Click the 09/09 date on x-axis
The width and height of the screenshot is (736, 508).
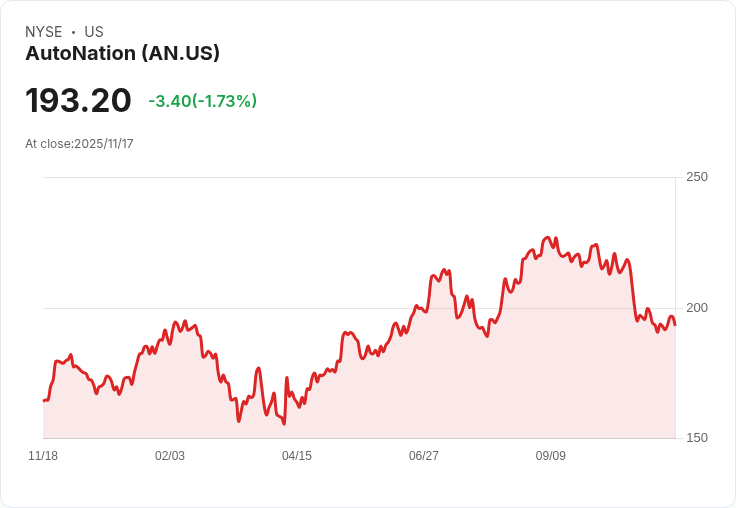click(551, 456)
